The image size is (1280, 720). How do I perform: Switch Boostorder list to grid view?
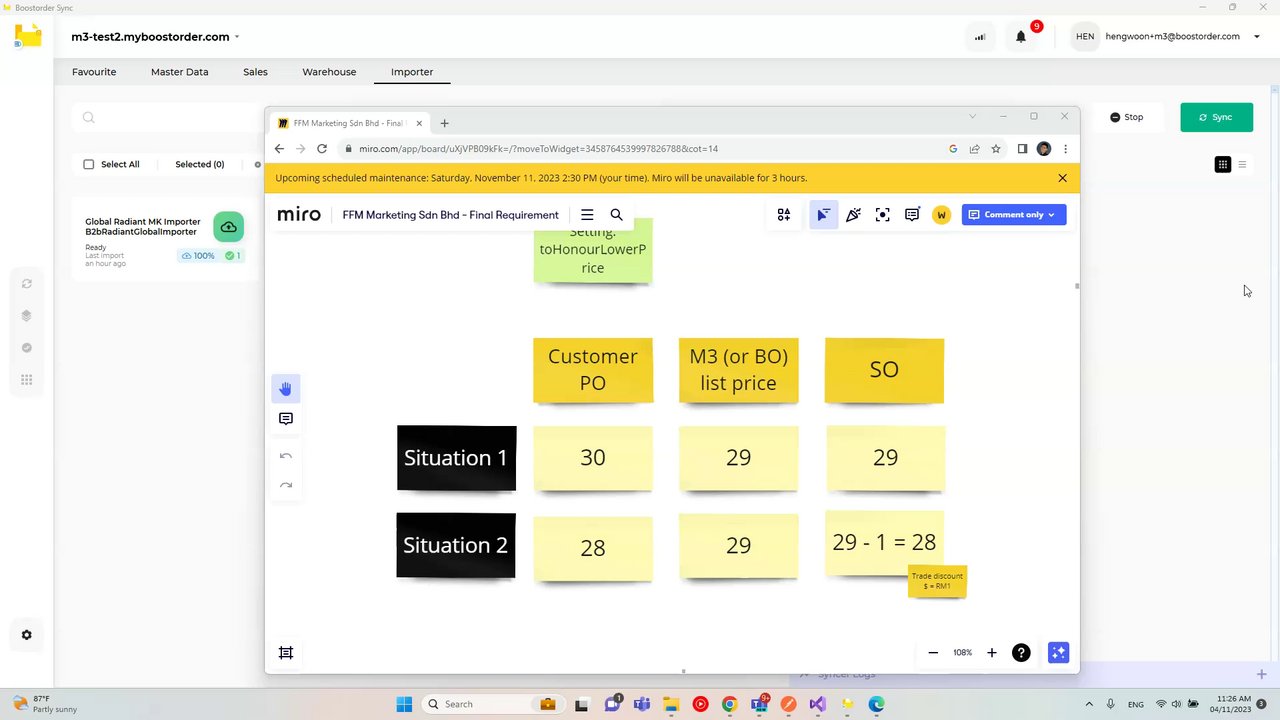(1223, 164)
